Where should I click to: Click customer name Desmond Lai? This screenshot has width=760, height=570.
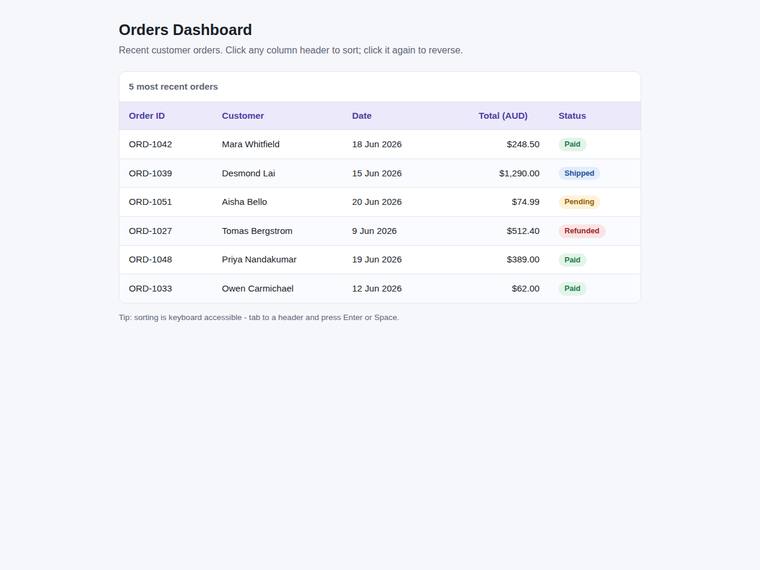248,174
